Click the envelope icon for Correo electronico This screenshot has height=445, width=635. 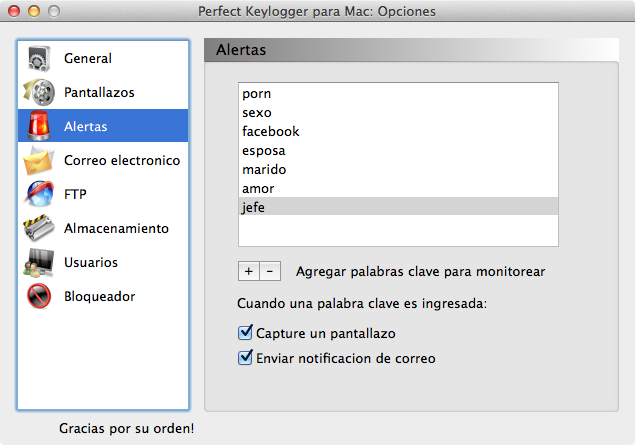coord(39,160)
